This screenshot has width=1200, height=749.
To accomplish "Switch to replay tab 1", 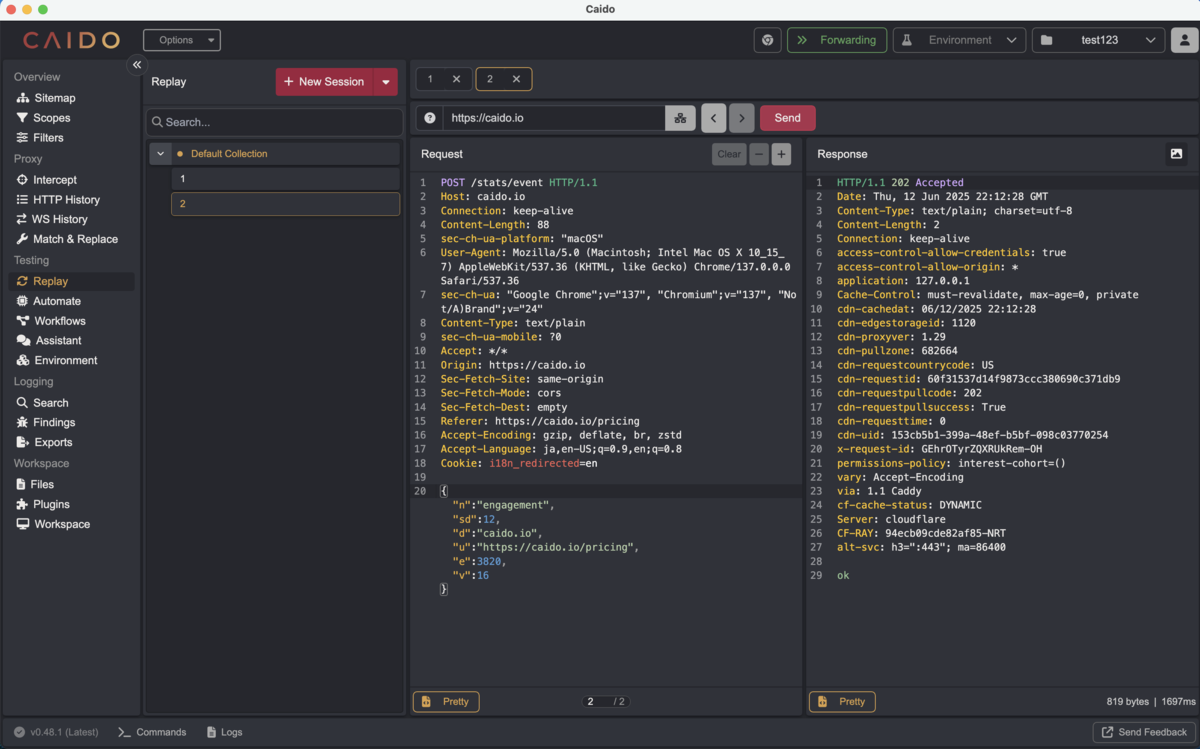I will pos(431,79).
